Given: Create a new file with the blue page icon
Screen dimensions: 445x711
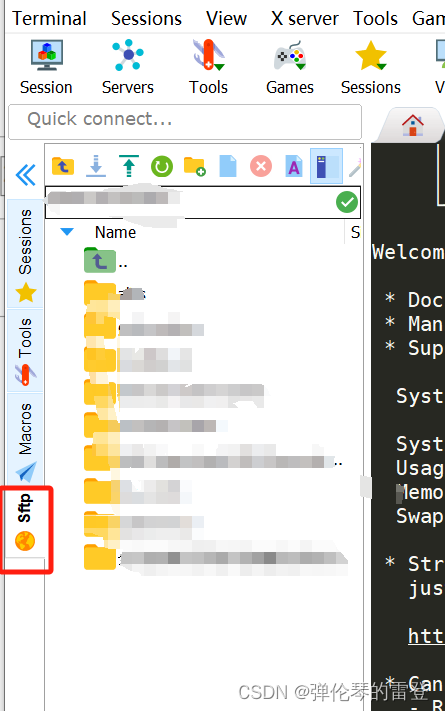Looking at the screenshot, I should coord(228,166).
